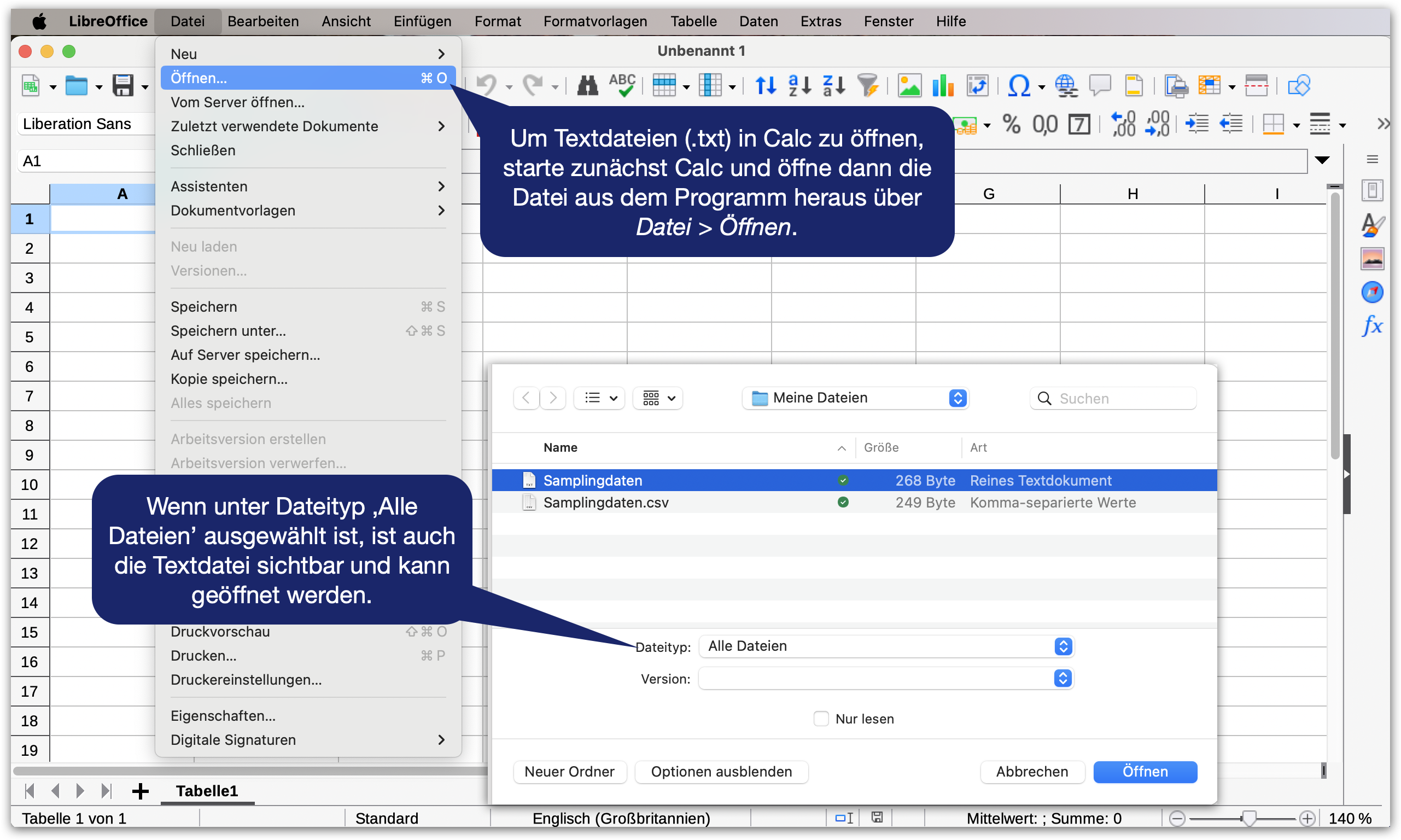Click the blue Öffnen button
The width and height of the screenshot is (1401, 840).
pos(1145,772)
